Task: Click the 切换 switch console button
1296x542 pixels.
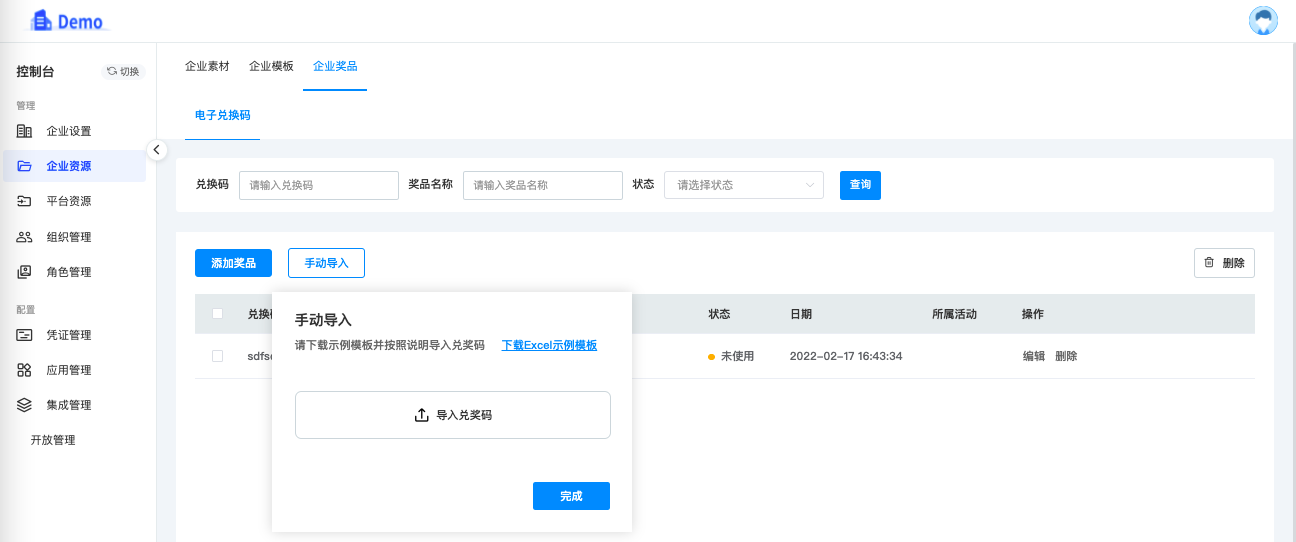Action: pyautogui.click(x=124, y=72)
